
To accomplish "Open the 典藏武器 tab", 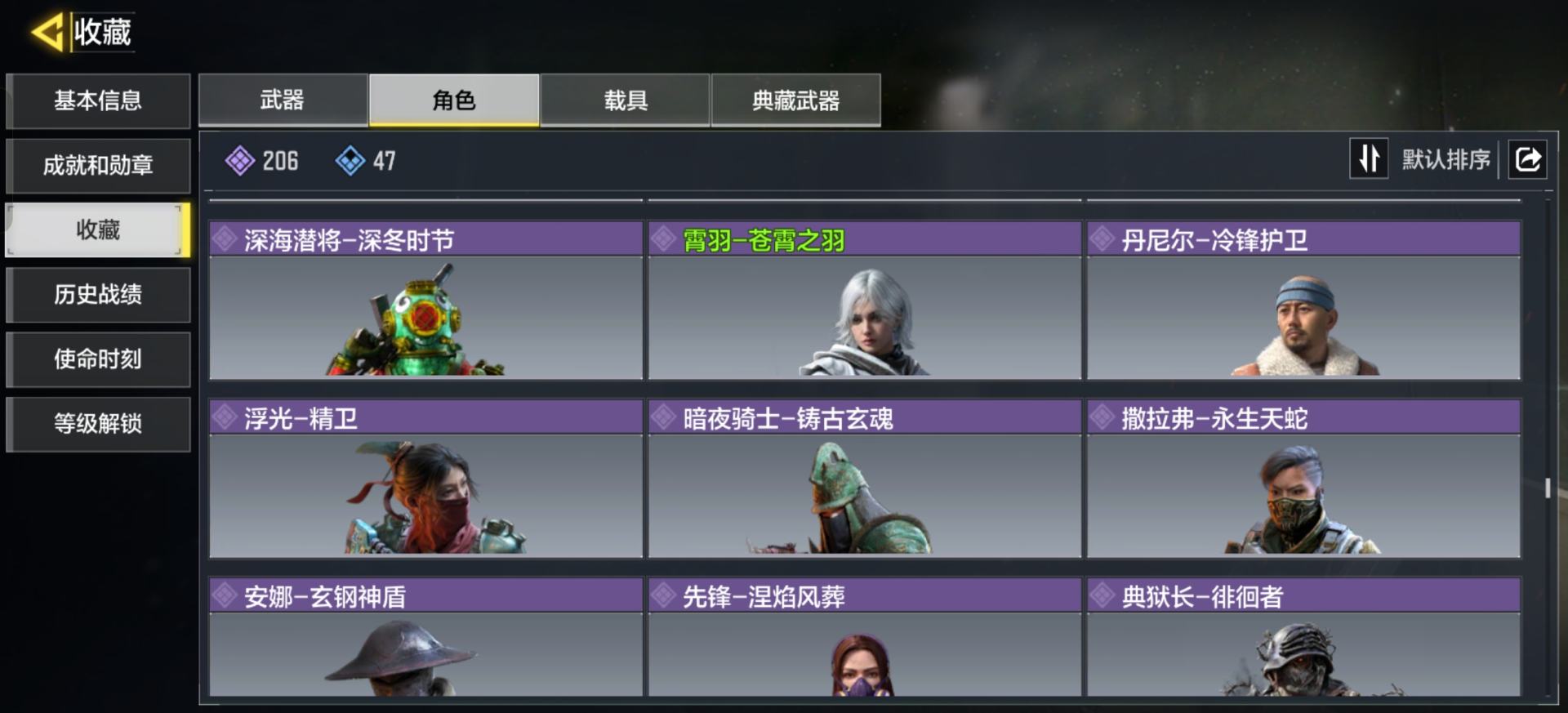I will coord(795,100).
